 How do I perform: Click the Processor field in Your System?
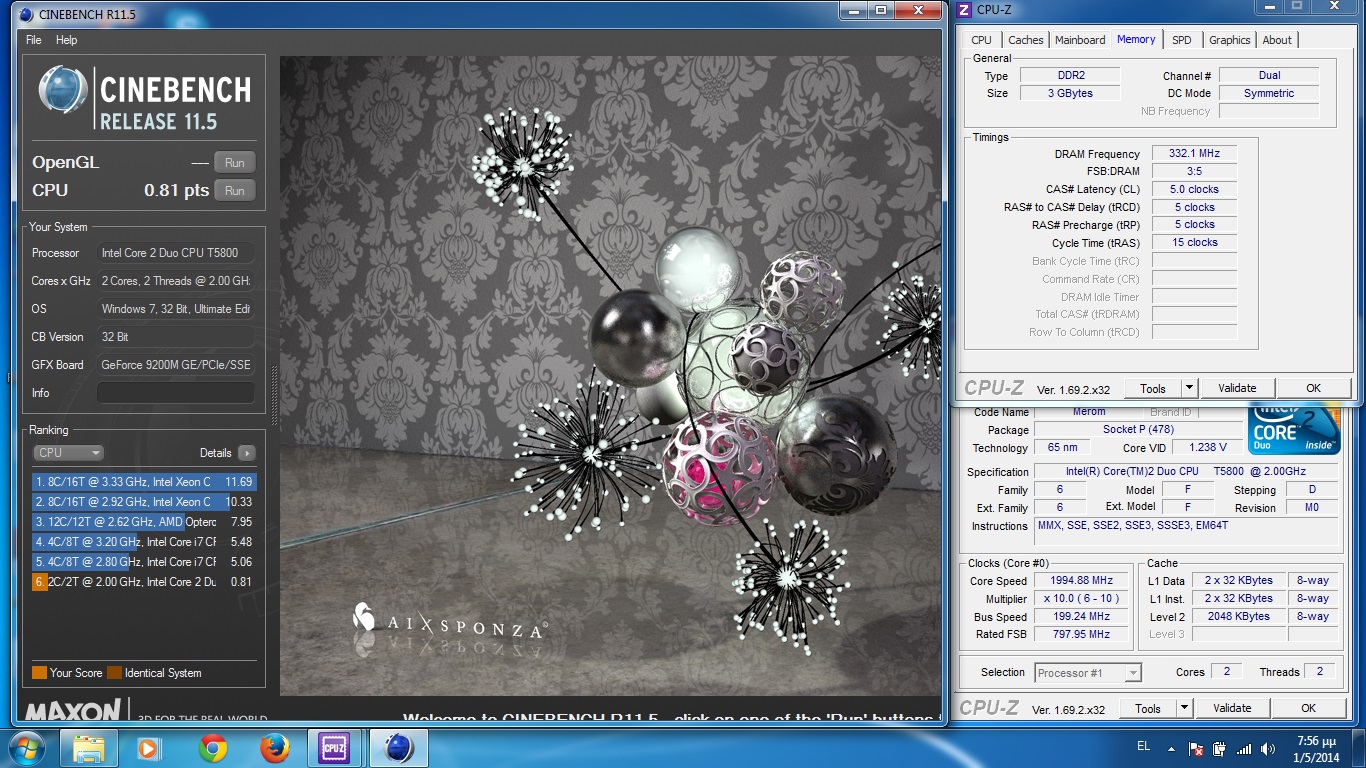pyautogui.click(x=176, y=253)
